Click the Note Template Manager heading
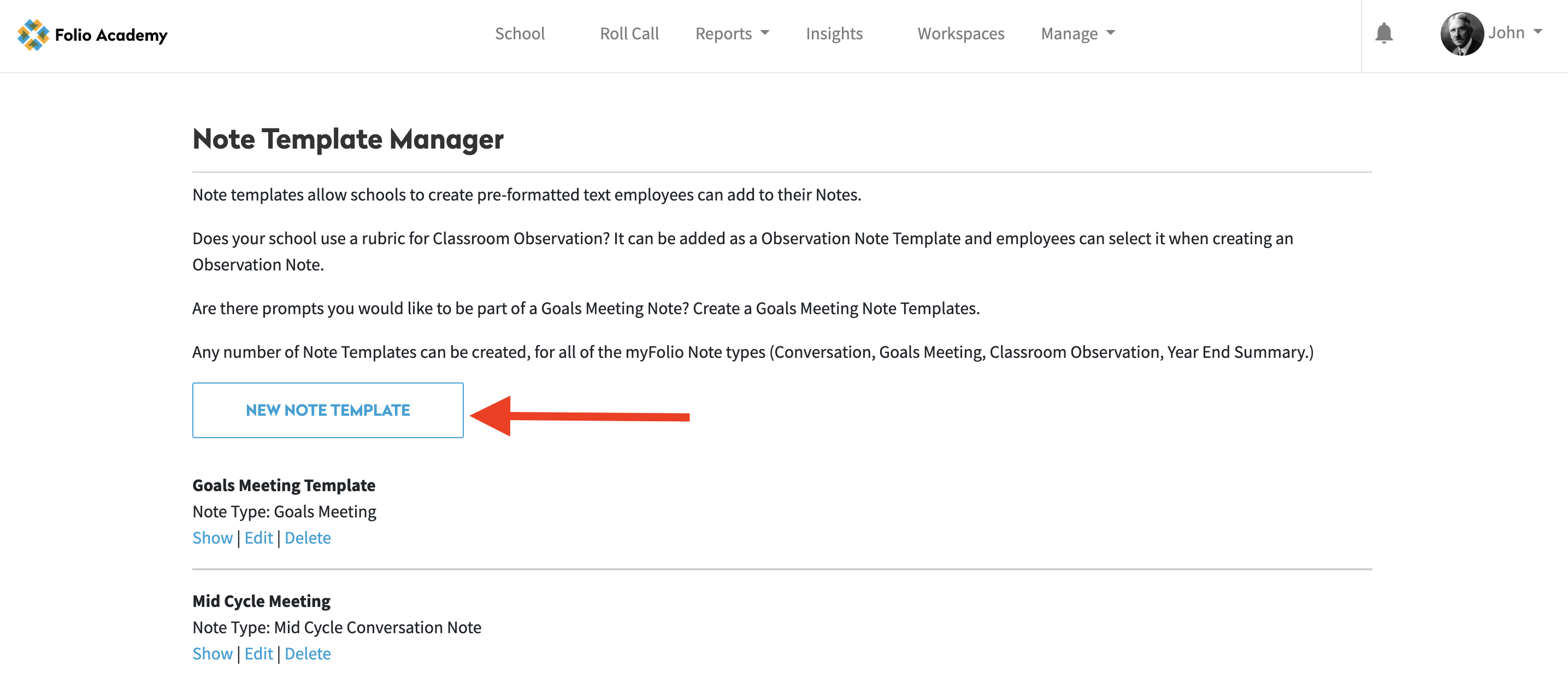The width and height of the screenshot is (1568, 684). 347,139
